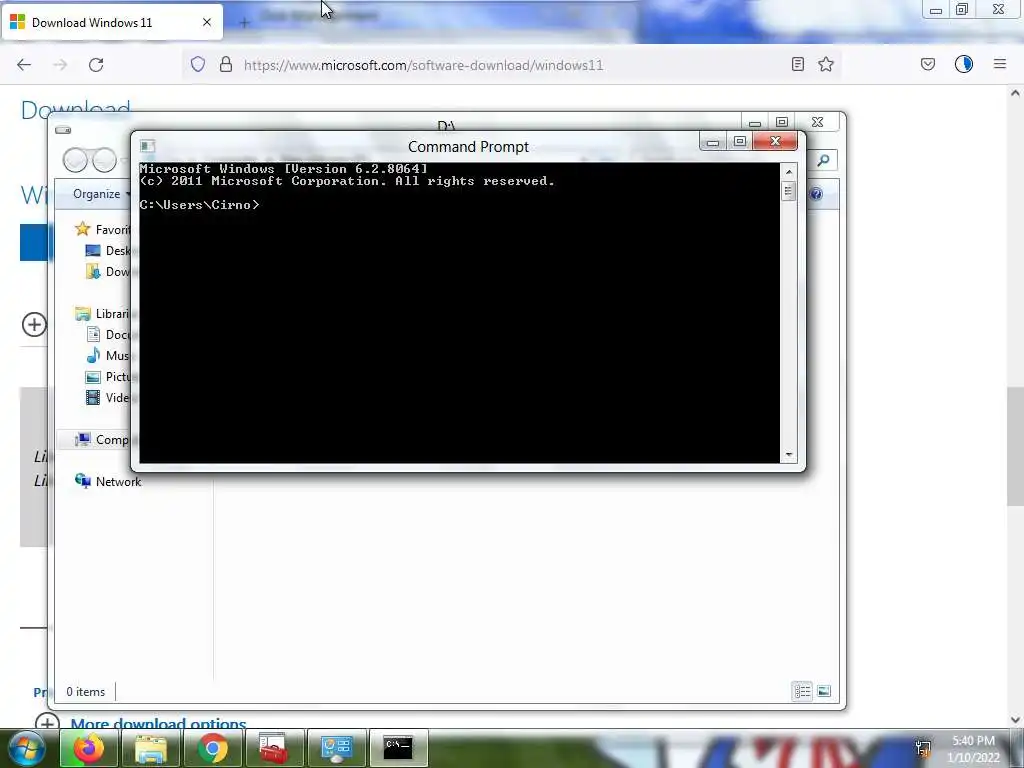Open the red toolbox taskbar app
Viewport: 1024px width, 768px height.
coord(274,748)
